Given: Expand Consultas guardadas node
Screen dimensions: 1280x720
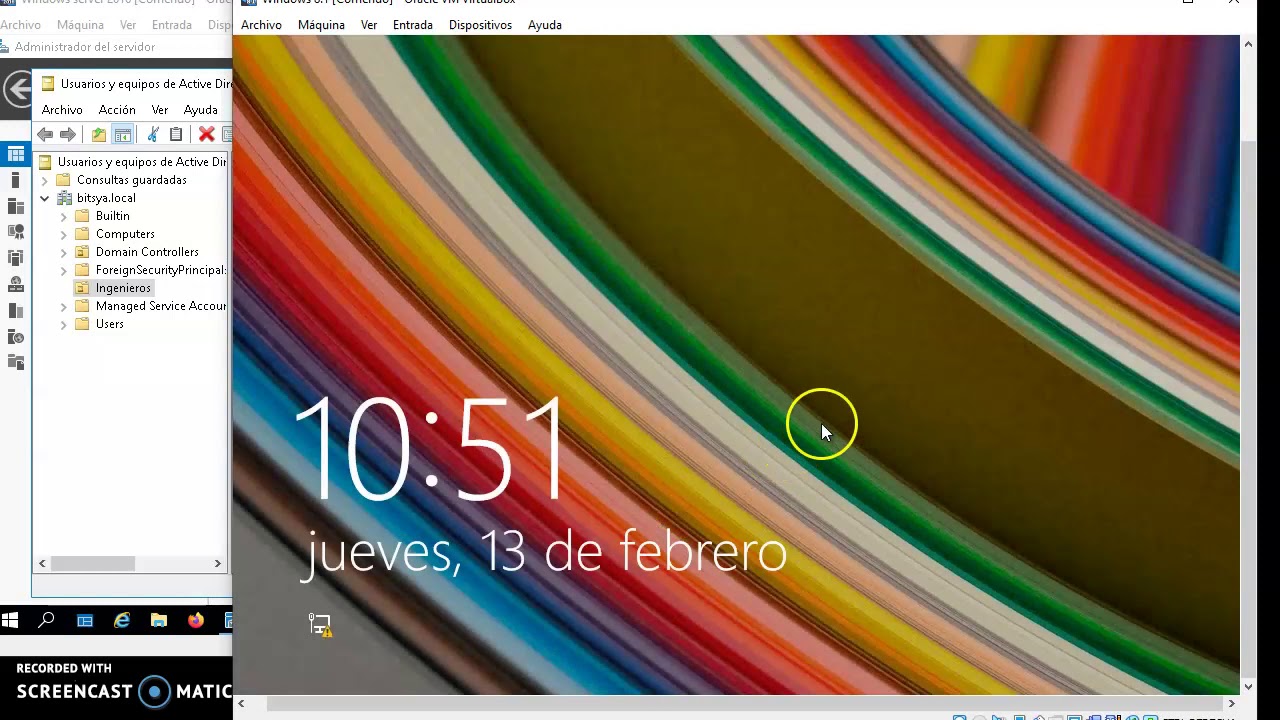Looking at the screenshot, I should coord(44,180).
